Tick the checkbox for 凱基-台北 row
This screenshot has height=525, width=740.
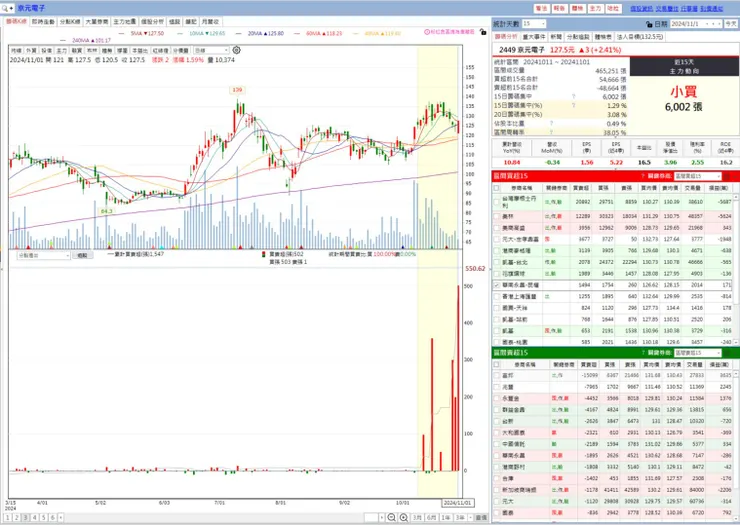point(496,262)
